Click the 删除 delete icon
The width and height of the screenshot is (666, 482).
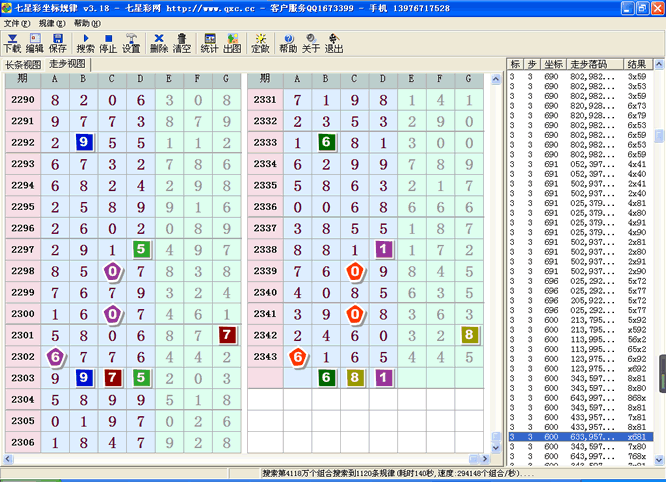pyautogui.click(x=159, y=44)
